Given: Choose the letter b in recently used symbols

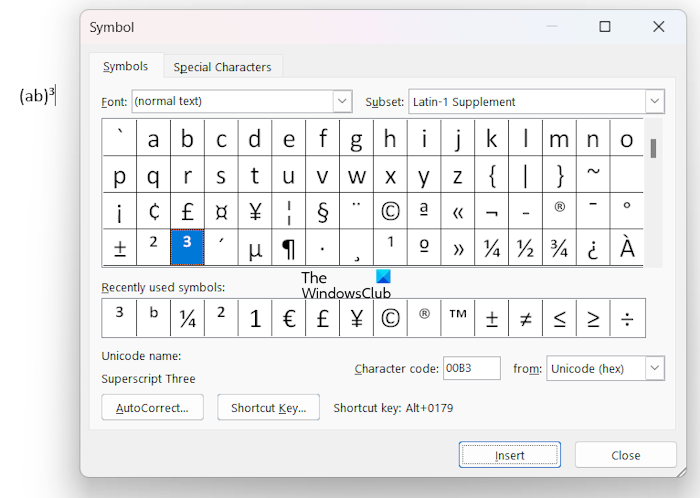Looking at the screenshot, I should pos(153,318).
